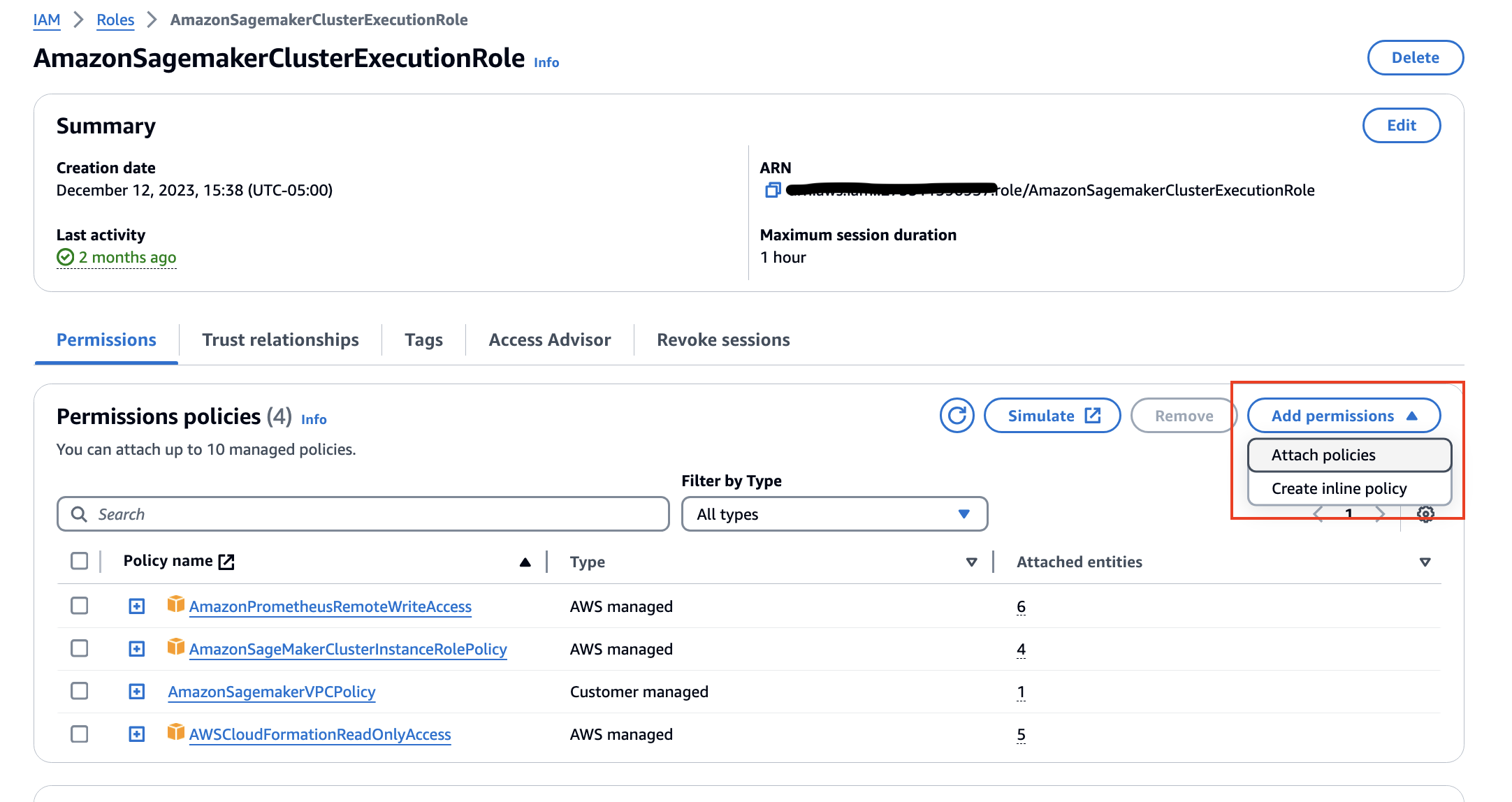The width and height of the screenshot is (1512, 802).
Task: Toggle the select-all policies header checkbox
Action: click(80, 561)
